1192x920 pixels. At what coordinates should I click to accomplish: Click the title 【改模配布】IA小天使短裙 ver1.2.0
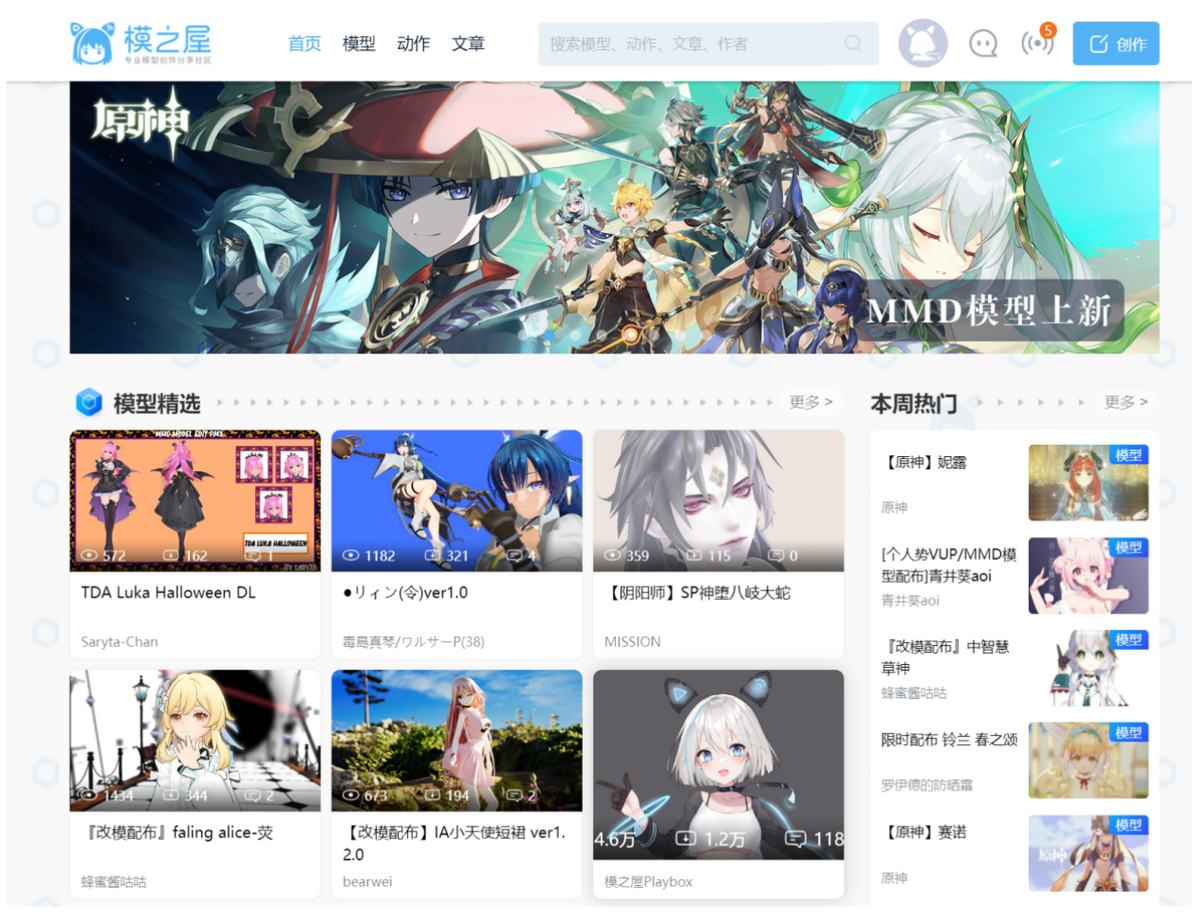pyautogui.click(x=455, y=843)
